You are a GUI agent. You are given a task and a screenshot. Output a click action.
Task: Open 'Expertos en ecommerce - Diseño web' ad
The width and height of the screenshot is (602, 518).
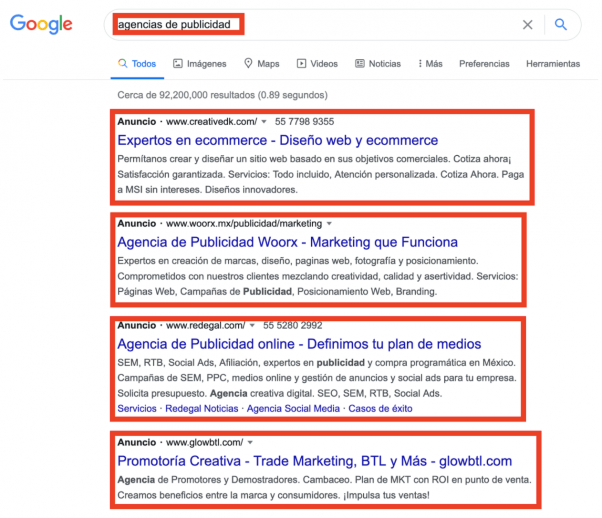pyautogui.click(x=278, y=141)
